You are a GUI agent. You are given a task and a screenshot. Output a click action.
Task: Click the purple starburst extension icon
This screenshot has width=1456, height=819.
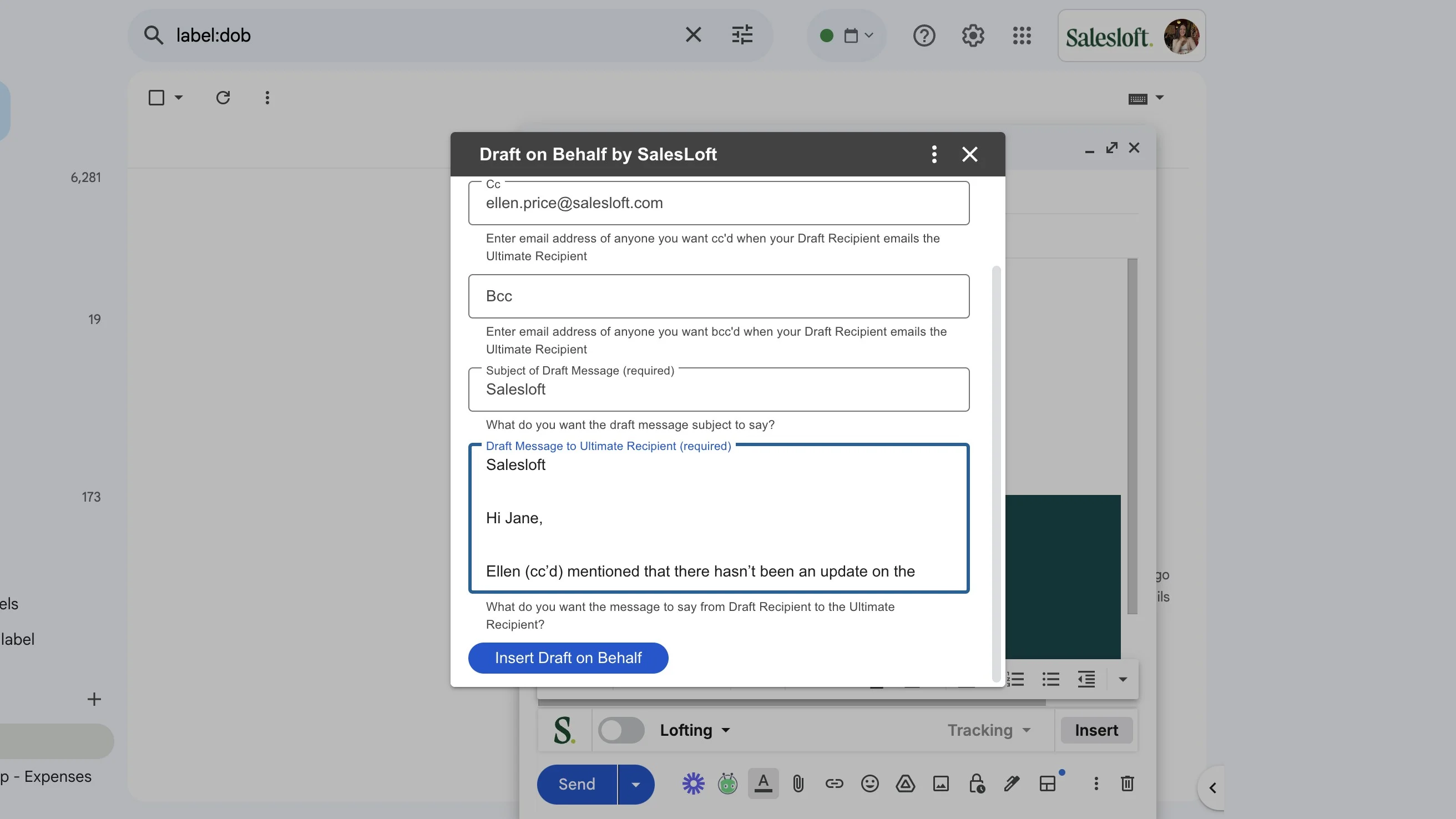click(693, 784)
